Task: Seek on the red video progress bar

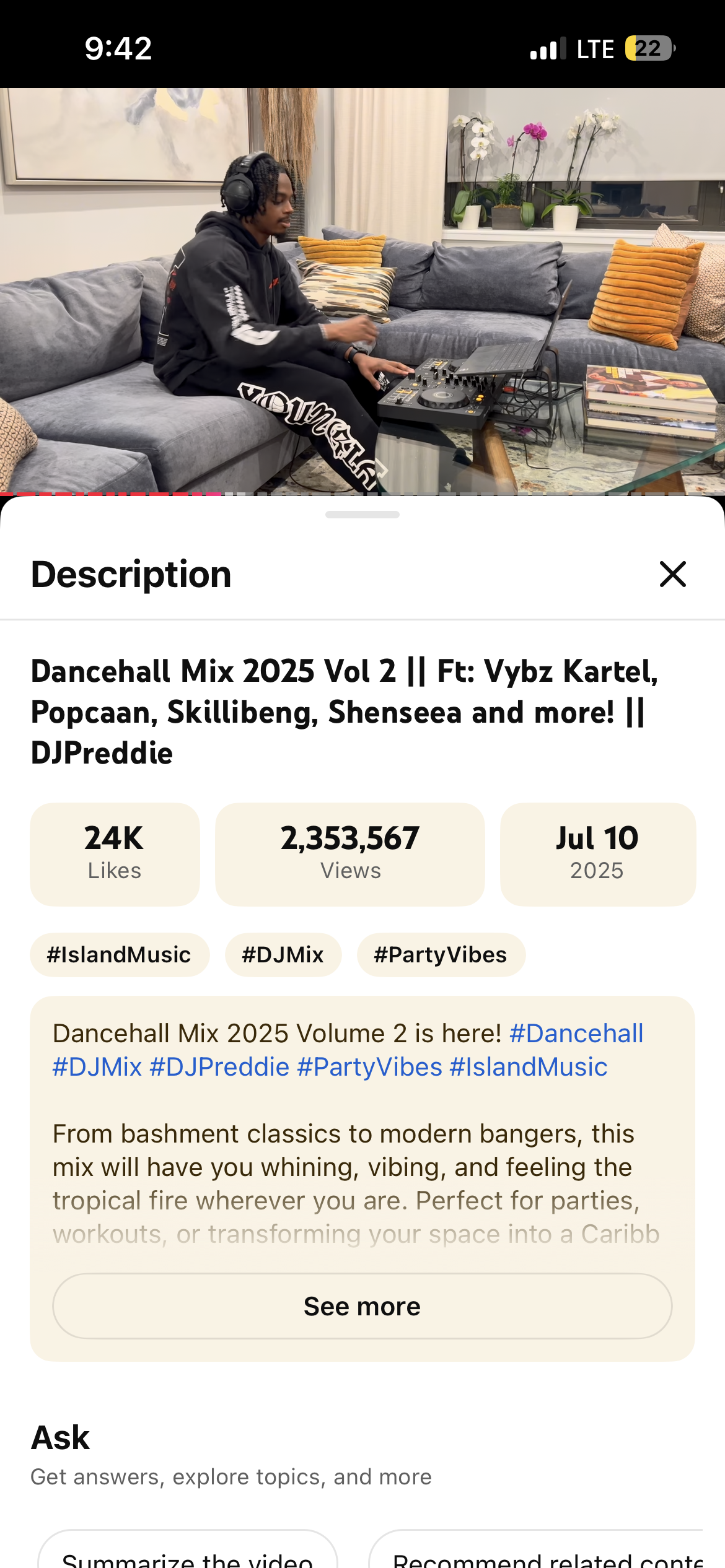Action: (x=362, y=494)
